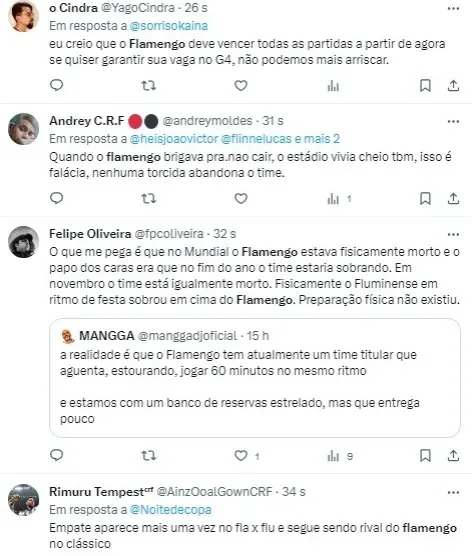Open Felipe Oliveira's profile picture
This screenshot has width=472, height=556.
pyautogui.click(x=23, y=241)
